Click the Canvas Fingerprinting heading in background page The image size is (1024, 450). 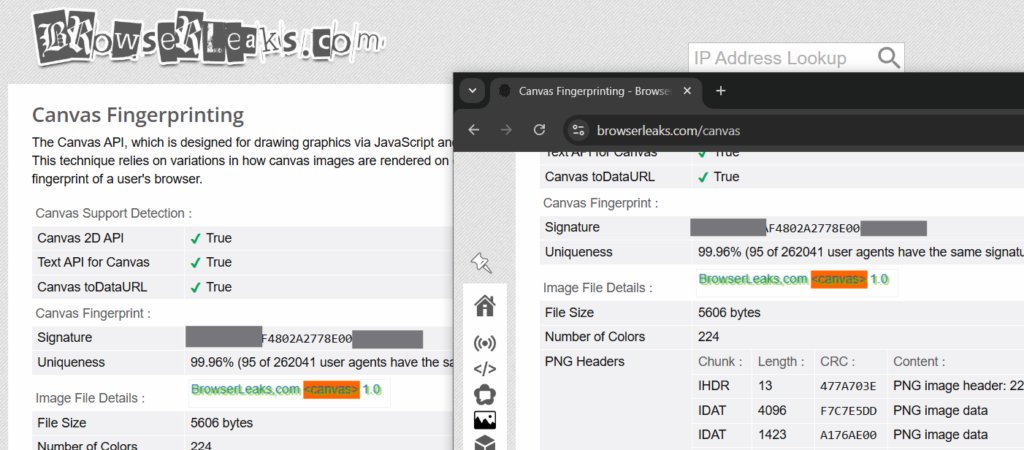pyautogui.click(x=138, y=115)
